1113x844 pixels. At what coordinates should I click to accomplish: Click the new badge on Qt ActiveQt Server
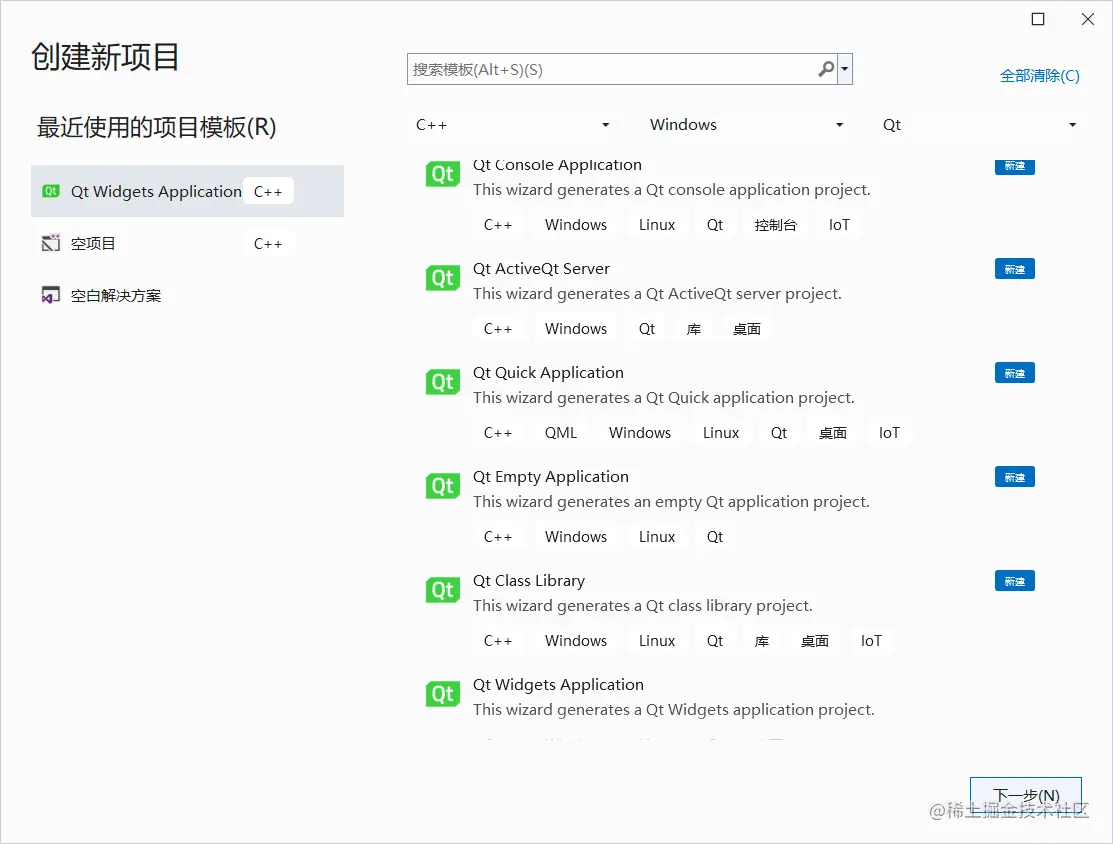(x=1014, y=269)
